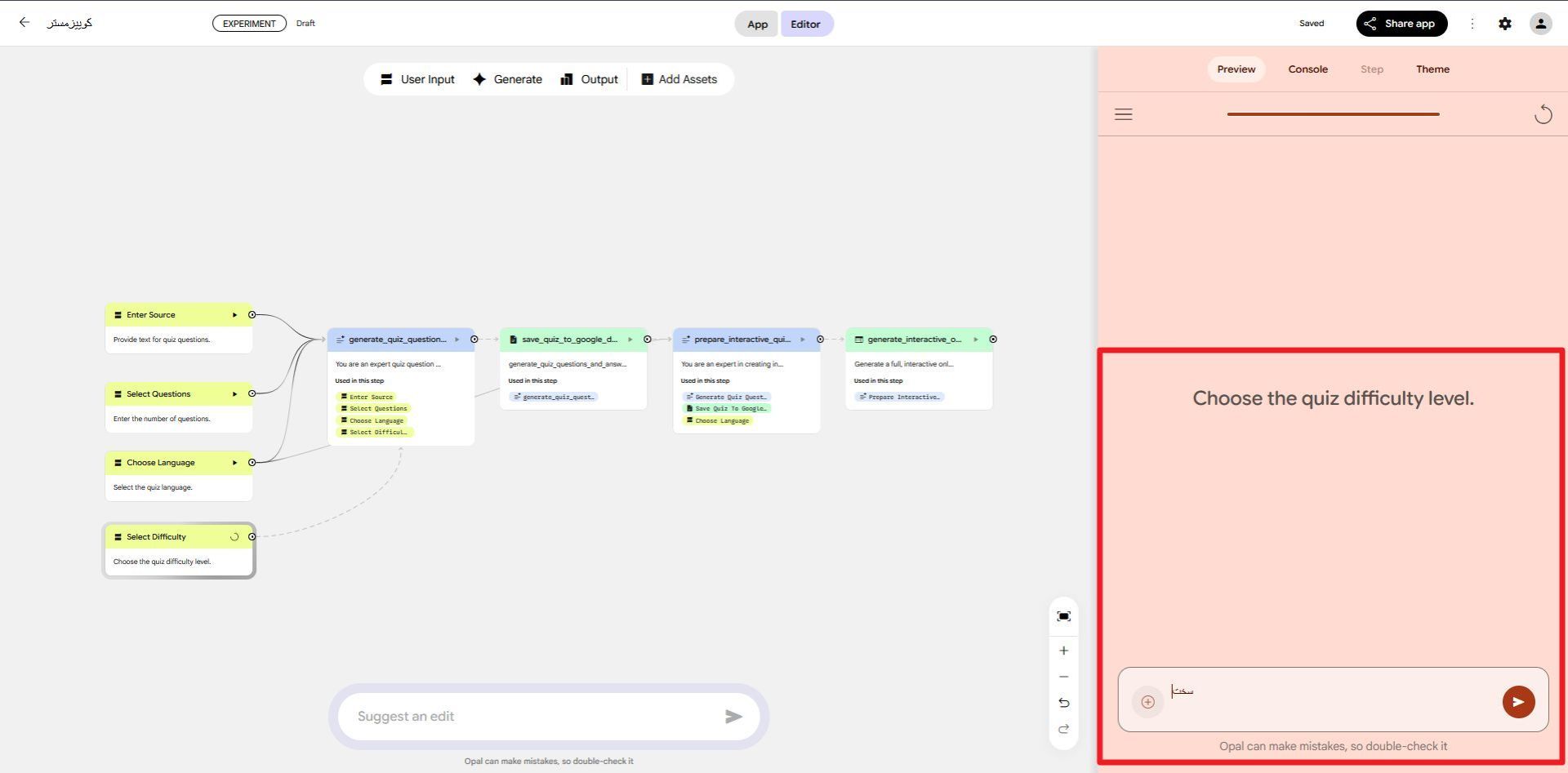The width and height of the screenshot is (1568, 773).
Task: Open the hamburger menu in the preview panel
Action: (1123, 114)
